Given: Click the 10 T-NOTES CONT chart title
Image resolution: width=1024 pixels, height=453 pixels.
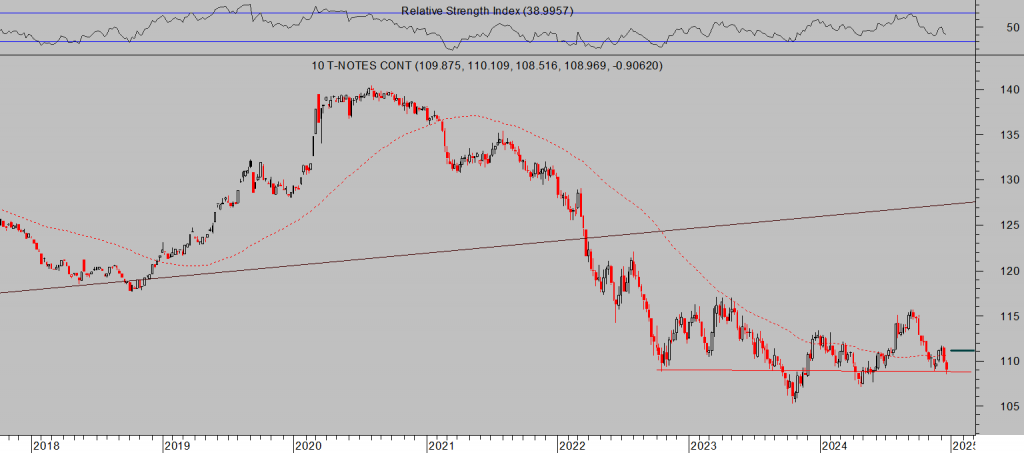Looking at the screenshot, I should click(488, 66).
